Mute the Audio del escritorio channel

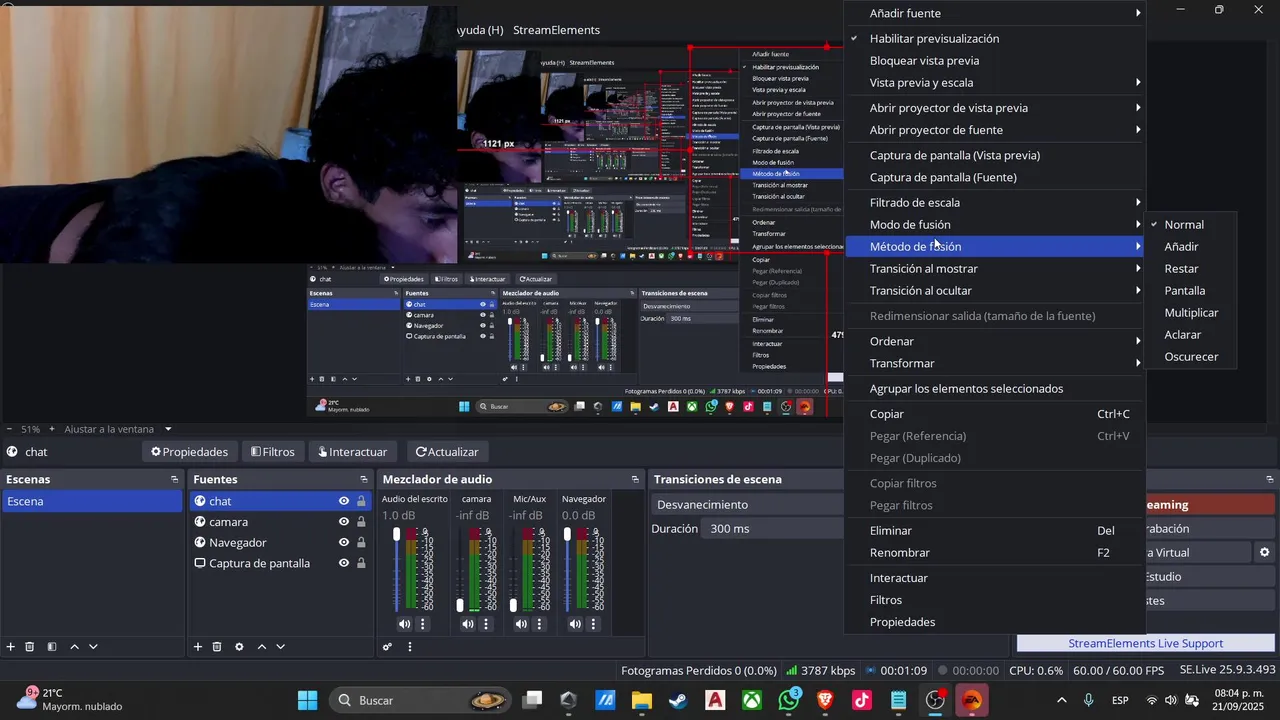pyautogui.click(x=404, y=624)
